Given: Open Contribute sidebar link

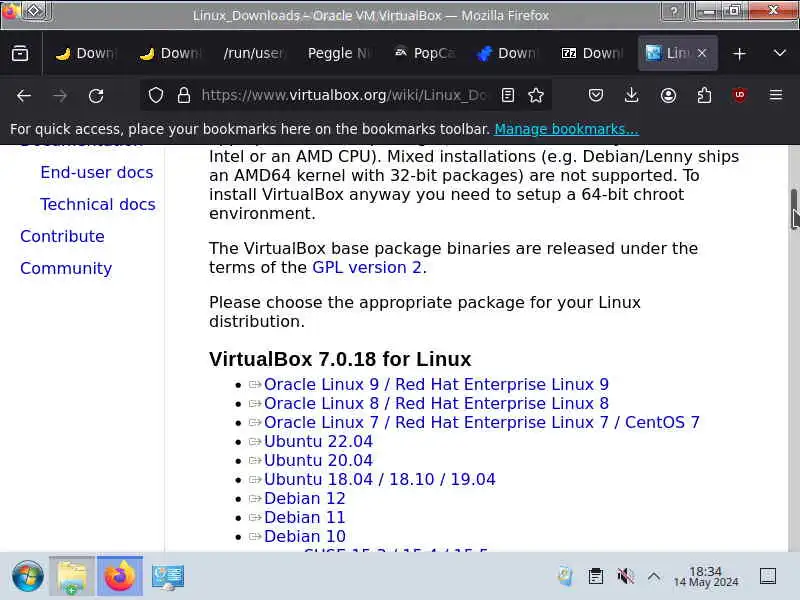Looking at the screenshot, I should click(x=62, y=236).
